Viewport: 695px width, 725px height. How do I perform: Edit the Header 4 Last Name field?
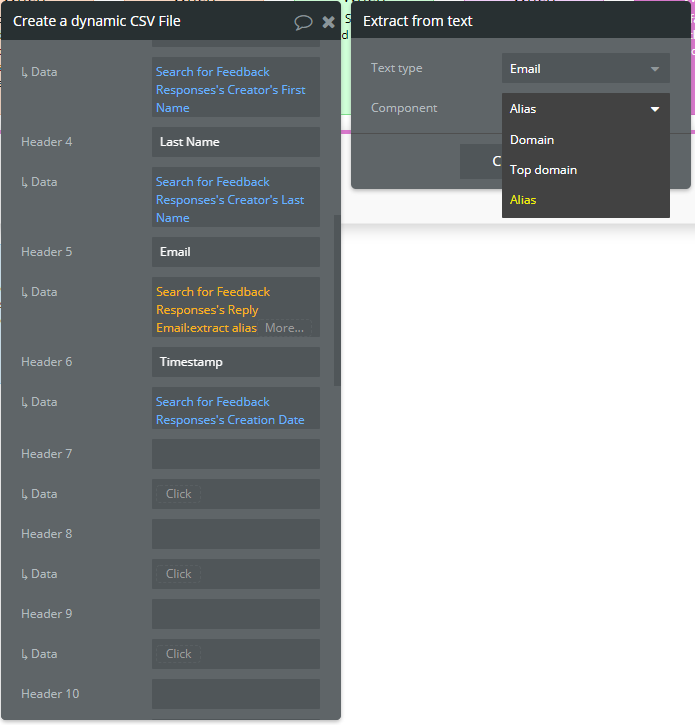tap(236, 142)
